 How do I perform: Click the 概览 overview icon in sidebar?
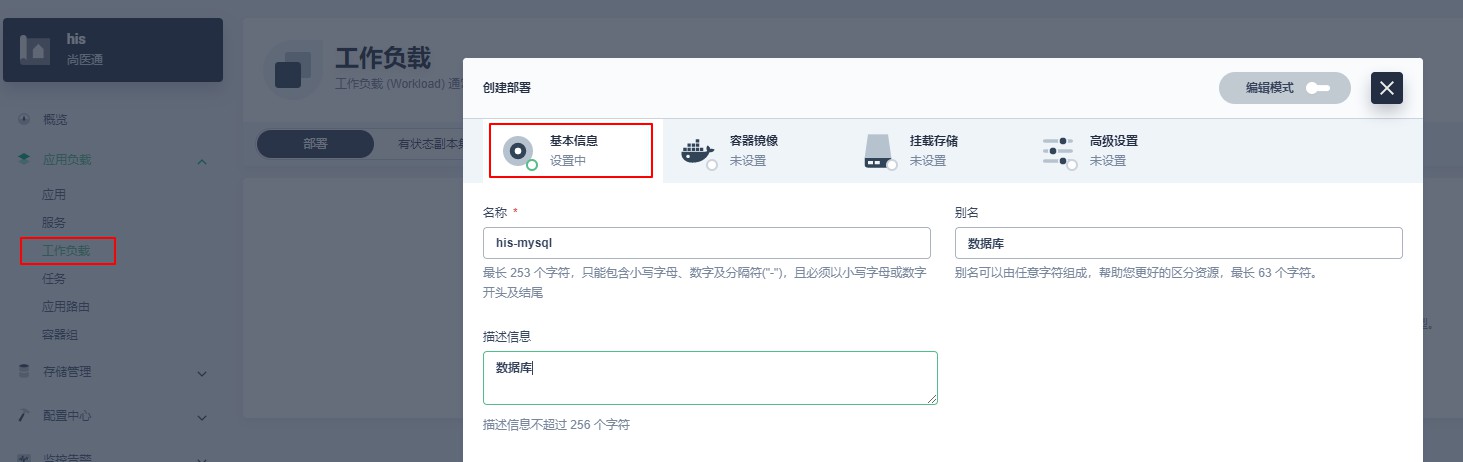(x=25, y=120)
